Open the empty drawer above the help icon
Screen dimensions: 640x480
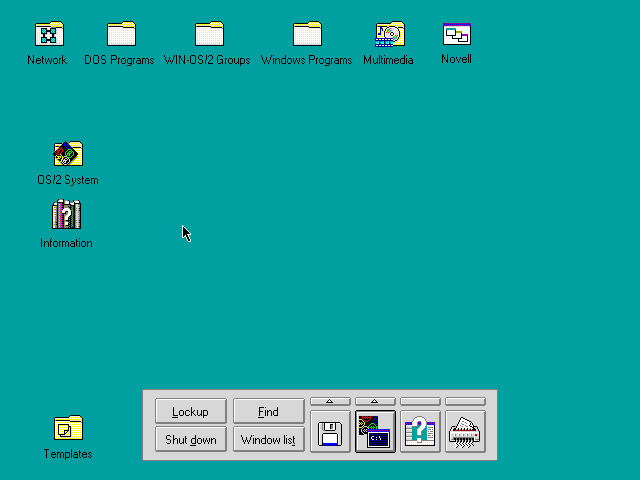tap(420, 401)
